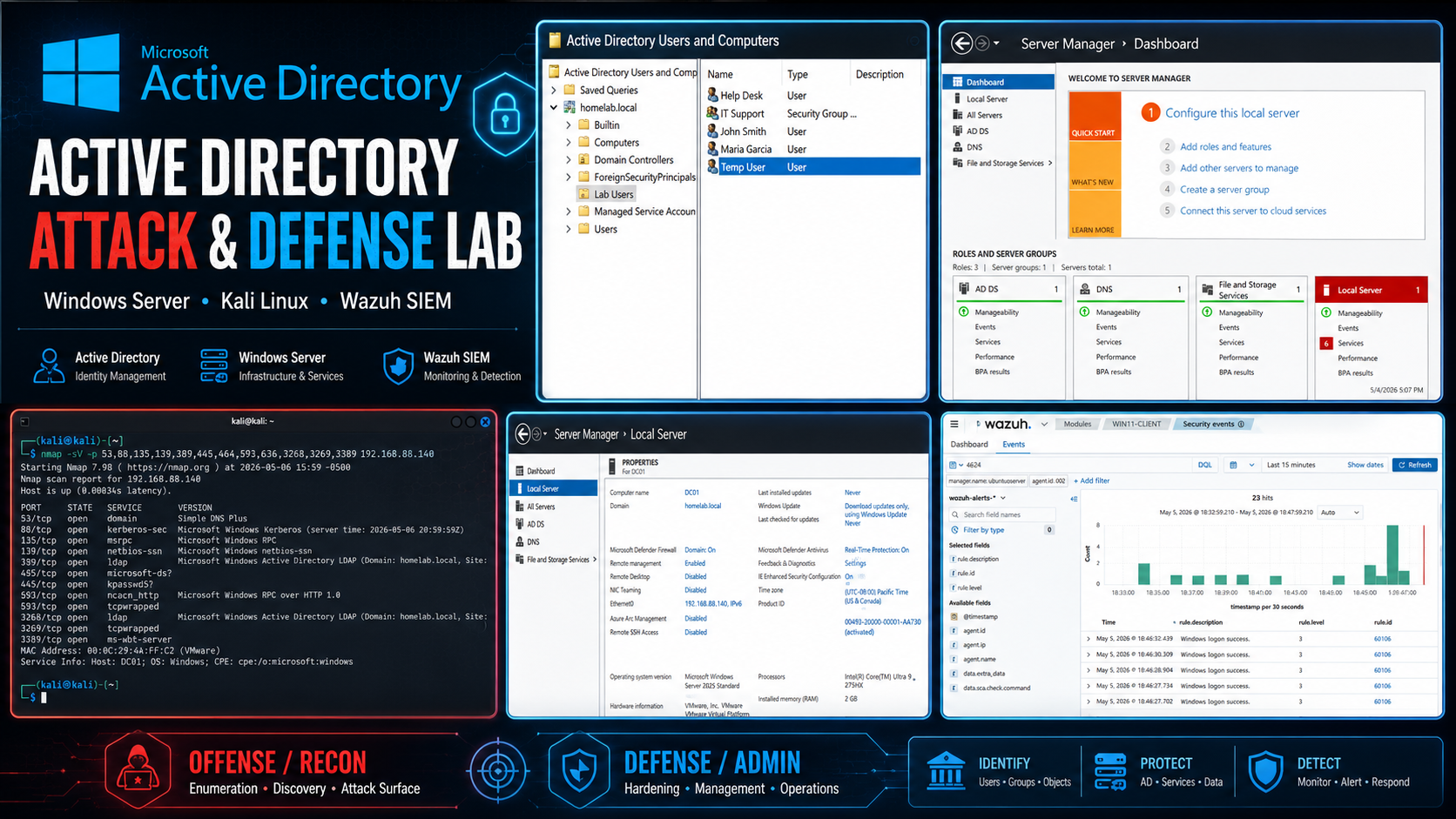Open the AD DS role tile header
This screenshot has width=1456, height=819.
tap(1009, 289)
